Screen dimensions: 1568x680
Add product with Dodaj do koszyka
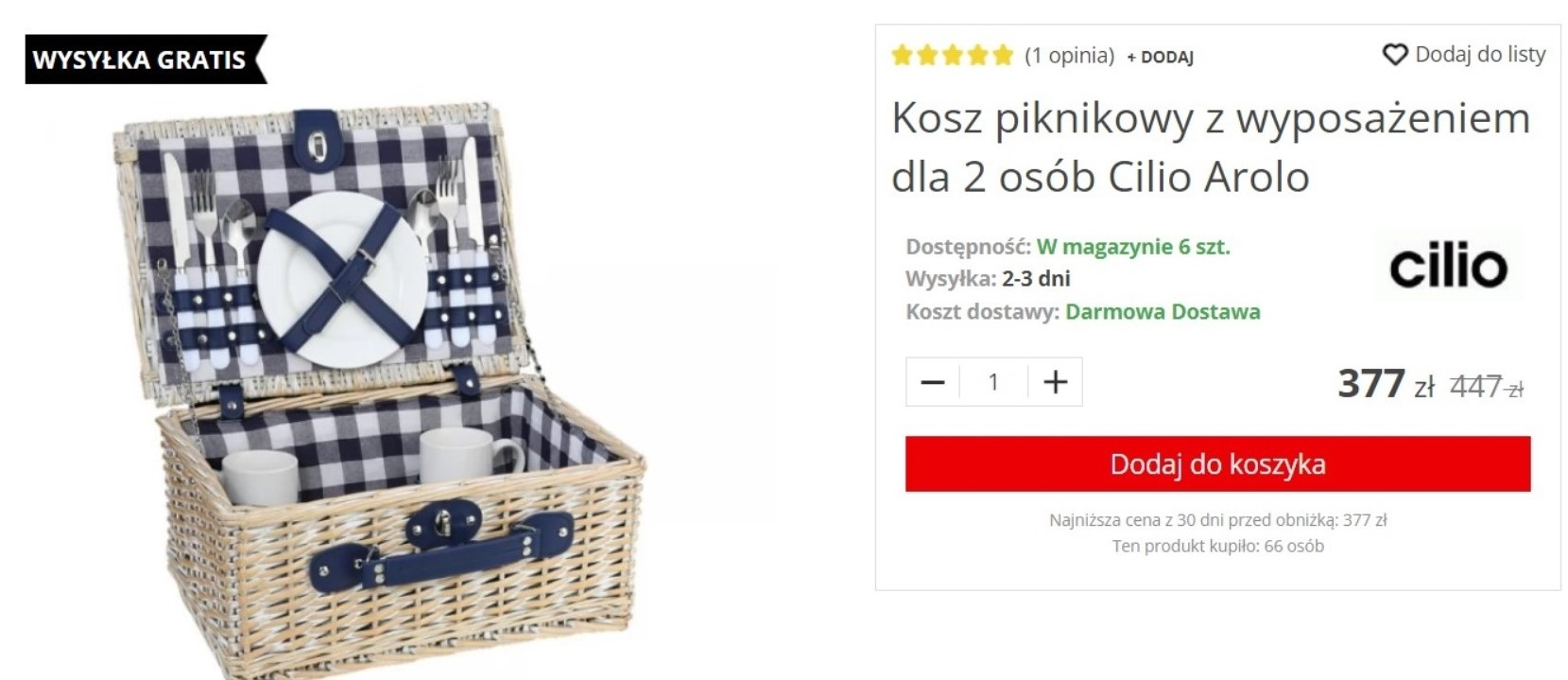1217,463
